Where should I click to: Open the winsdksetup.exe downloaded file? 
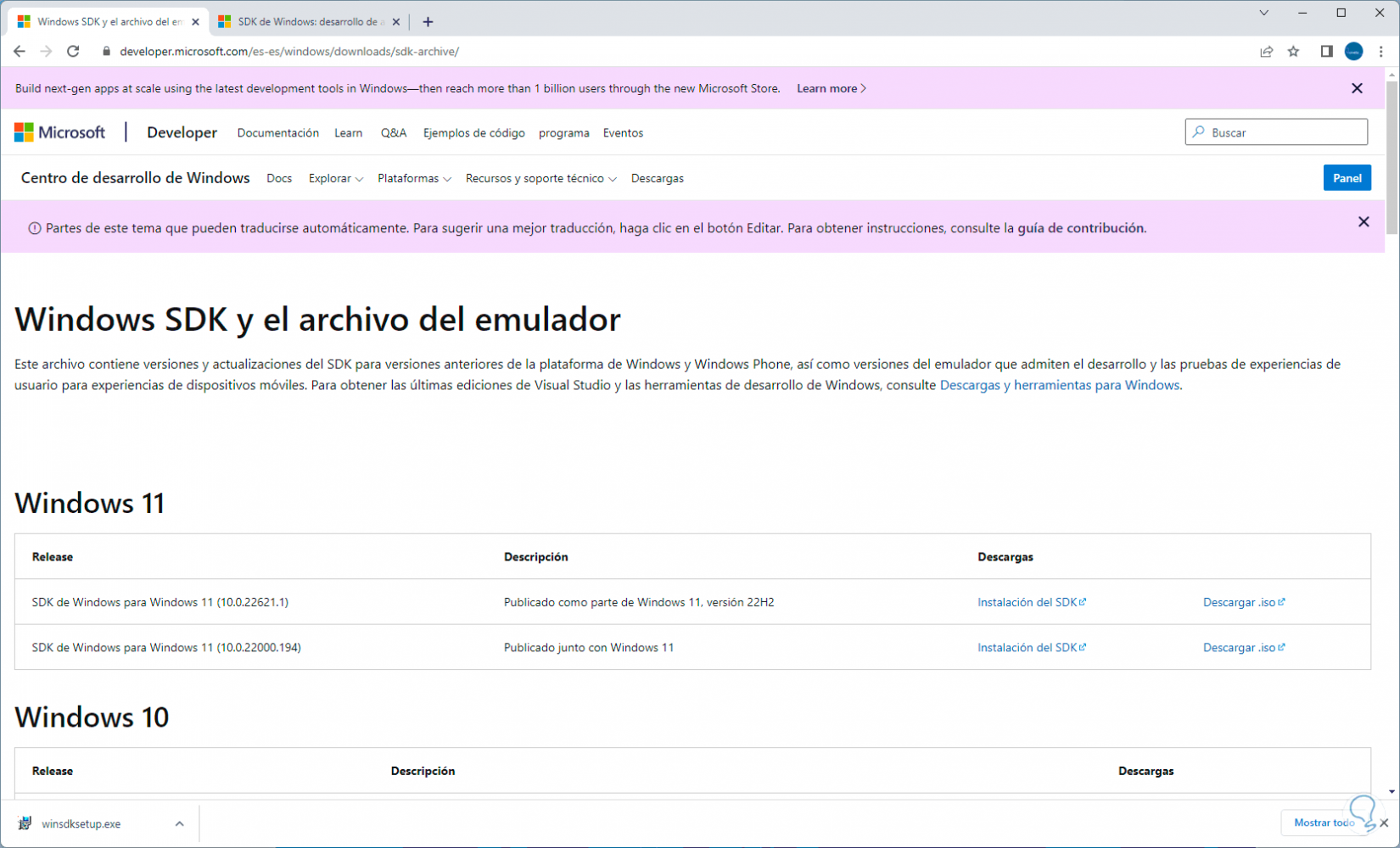click(x=81, y=823)
